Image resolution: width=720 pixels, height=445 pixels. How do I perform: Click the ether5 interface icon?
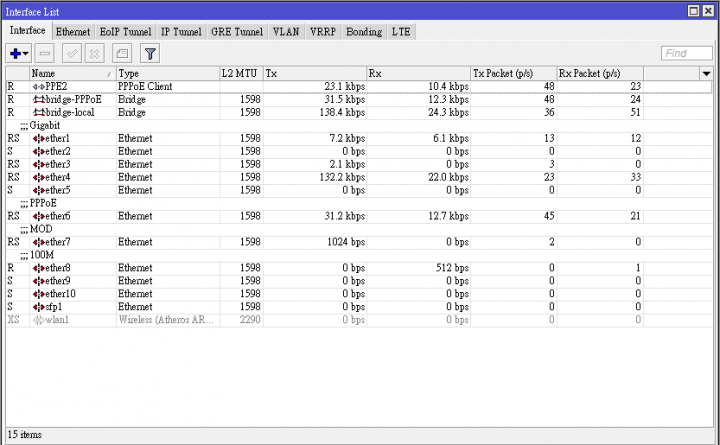pyautogui.click(x=39, y=190)
